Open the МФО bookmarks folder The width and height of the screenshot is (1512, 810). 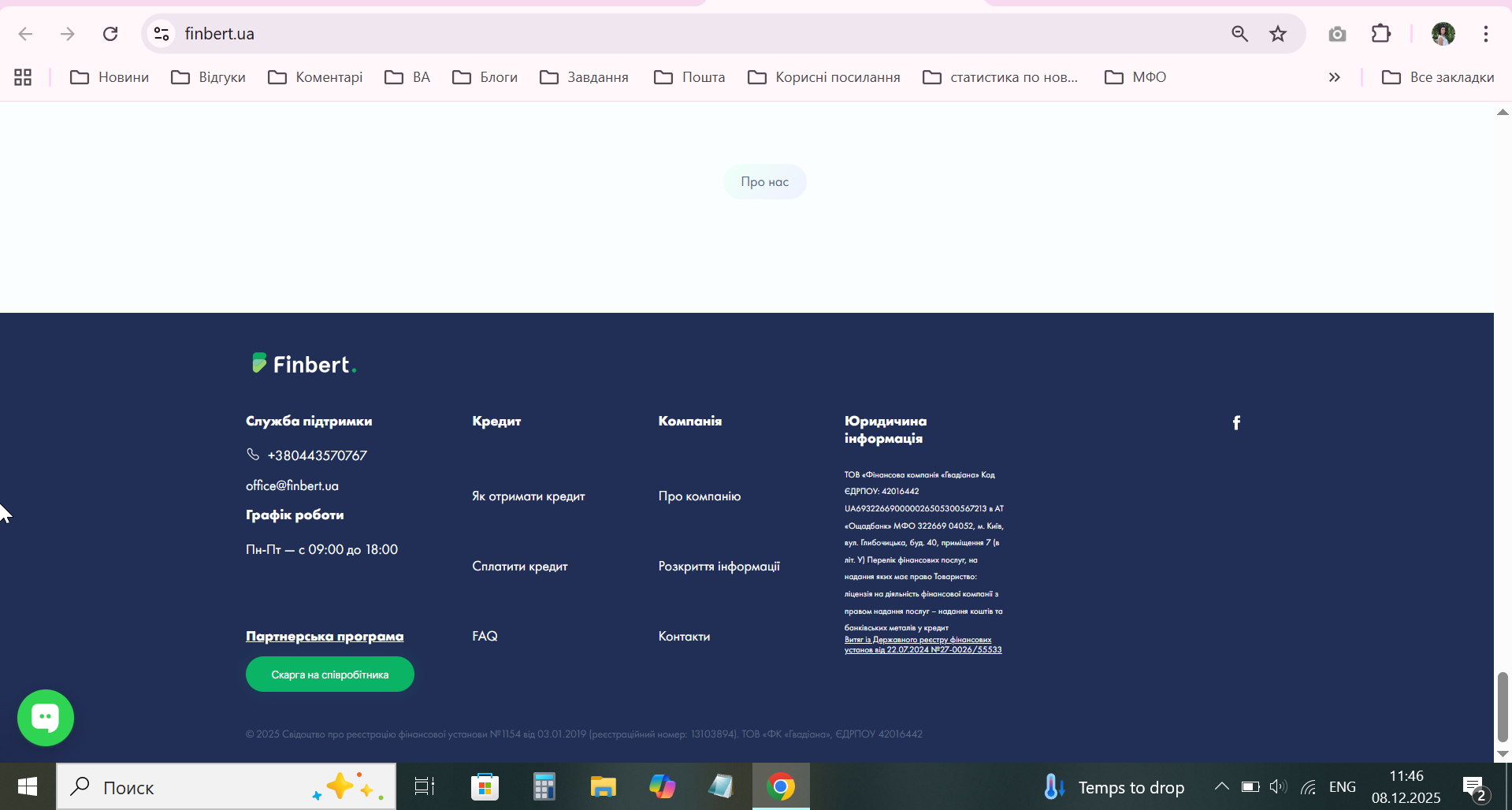[x=1135, y=77]
